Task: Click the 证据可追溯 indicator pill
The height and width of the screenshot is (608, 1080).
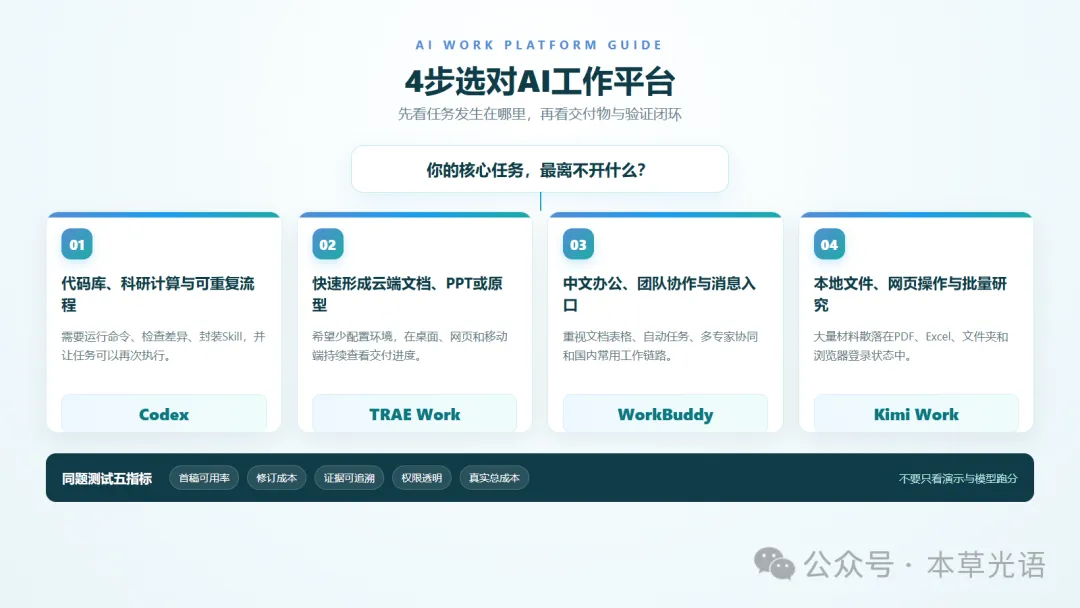Action: [349, 478]
